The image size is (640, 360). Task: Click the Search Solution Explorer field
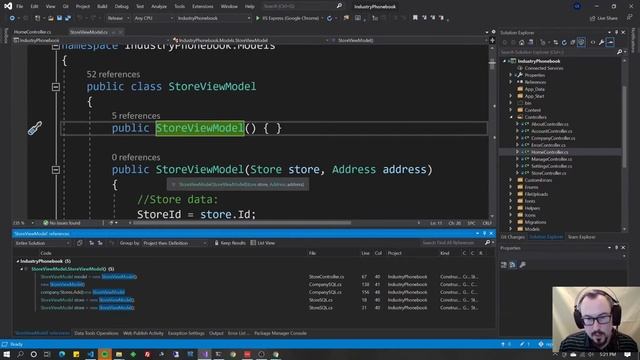(x=558, y=52)
